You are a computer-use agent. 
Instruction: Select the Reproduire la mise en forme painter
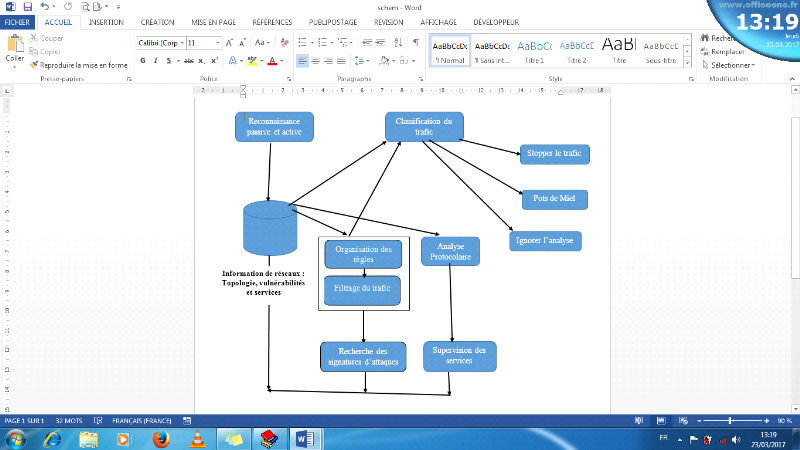(78, 64)
